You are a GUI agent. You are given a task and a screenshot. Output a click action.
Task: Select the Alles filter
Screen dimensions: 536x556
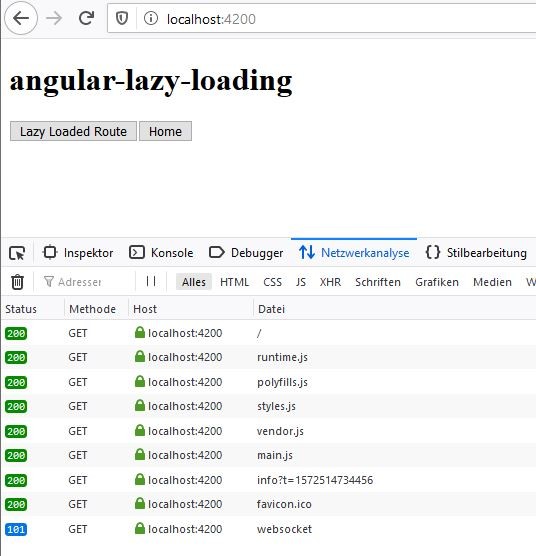click(x=194, y=282)
